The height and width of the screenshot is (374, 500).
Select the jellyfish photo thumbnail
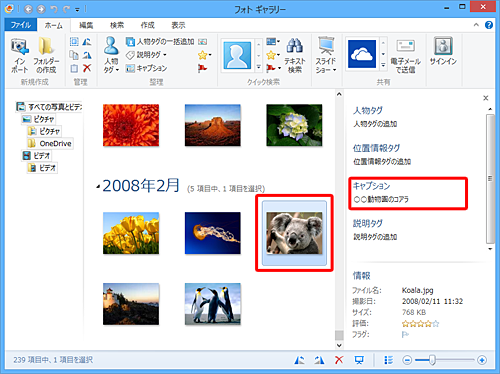[x=213, y=233]
